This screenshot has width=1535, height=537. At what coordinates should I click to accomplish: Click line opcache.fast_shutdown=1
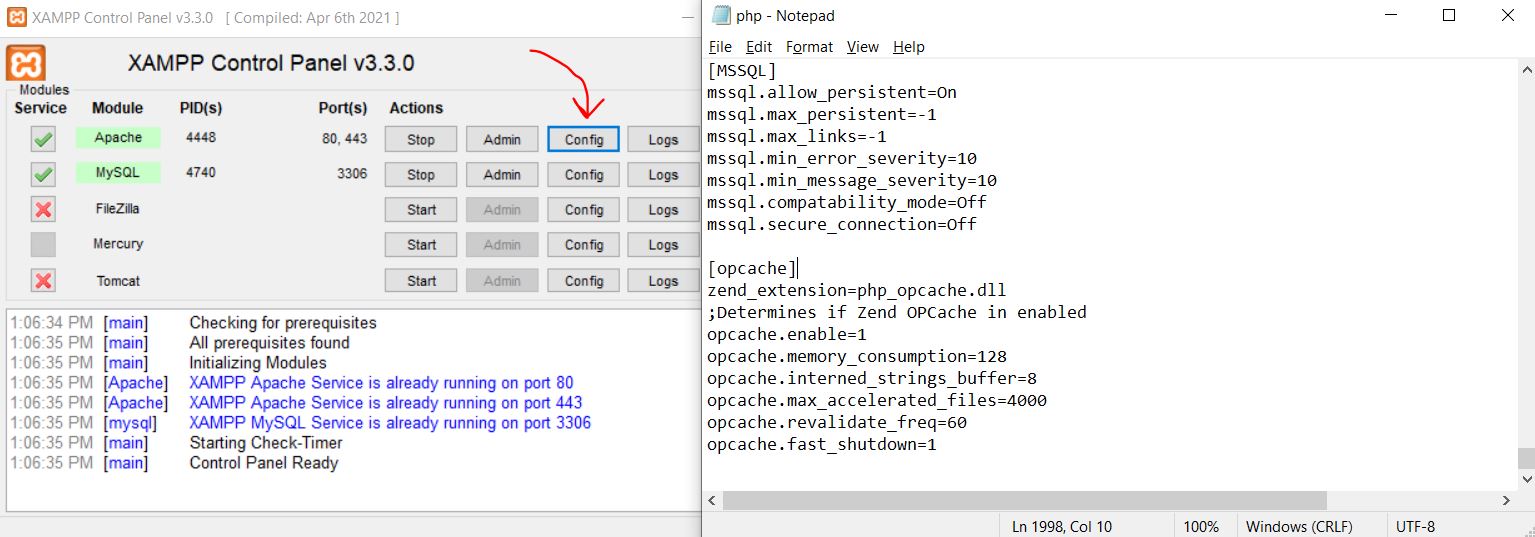[x=822, y=444]
